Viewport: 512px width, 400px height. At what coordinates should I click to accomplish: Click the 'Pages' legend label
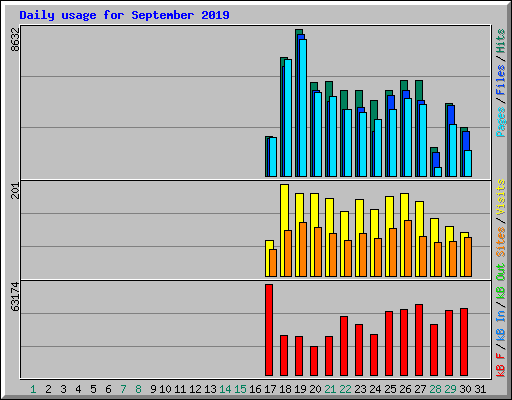(x=501, y=122)
